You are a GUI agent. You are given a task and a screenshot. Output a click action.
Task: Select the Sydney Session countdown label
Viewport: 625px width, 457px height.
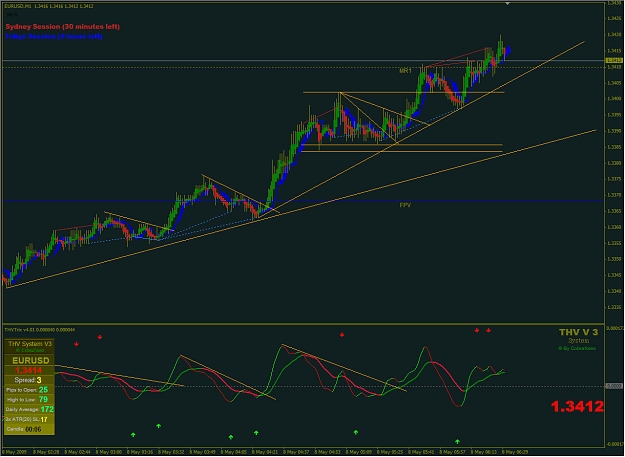point(62,27)
